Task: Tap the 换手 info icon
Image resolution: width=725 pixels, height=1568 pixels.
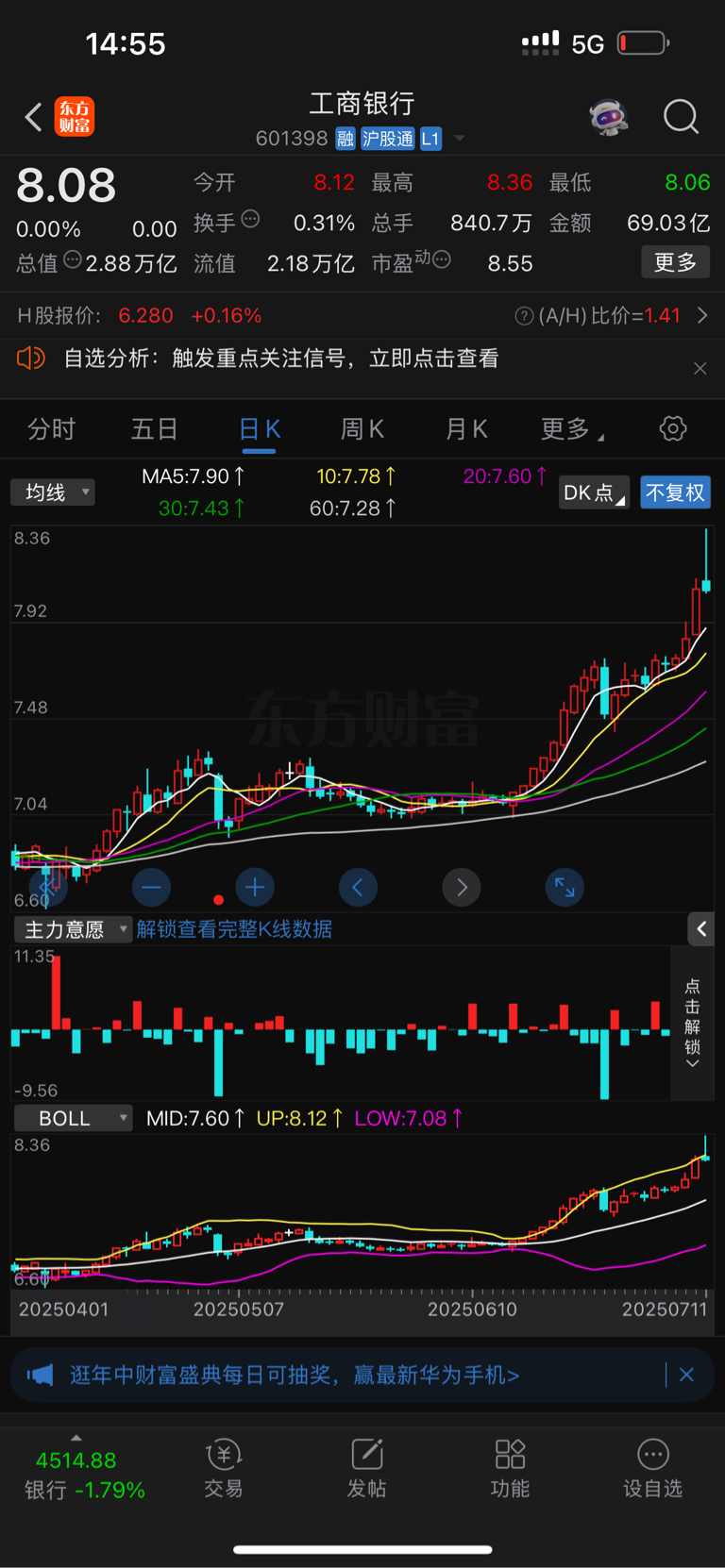Action: [x=250, y=220]
